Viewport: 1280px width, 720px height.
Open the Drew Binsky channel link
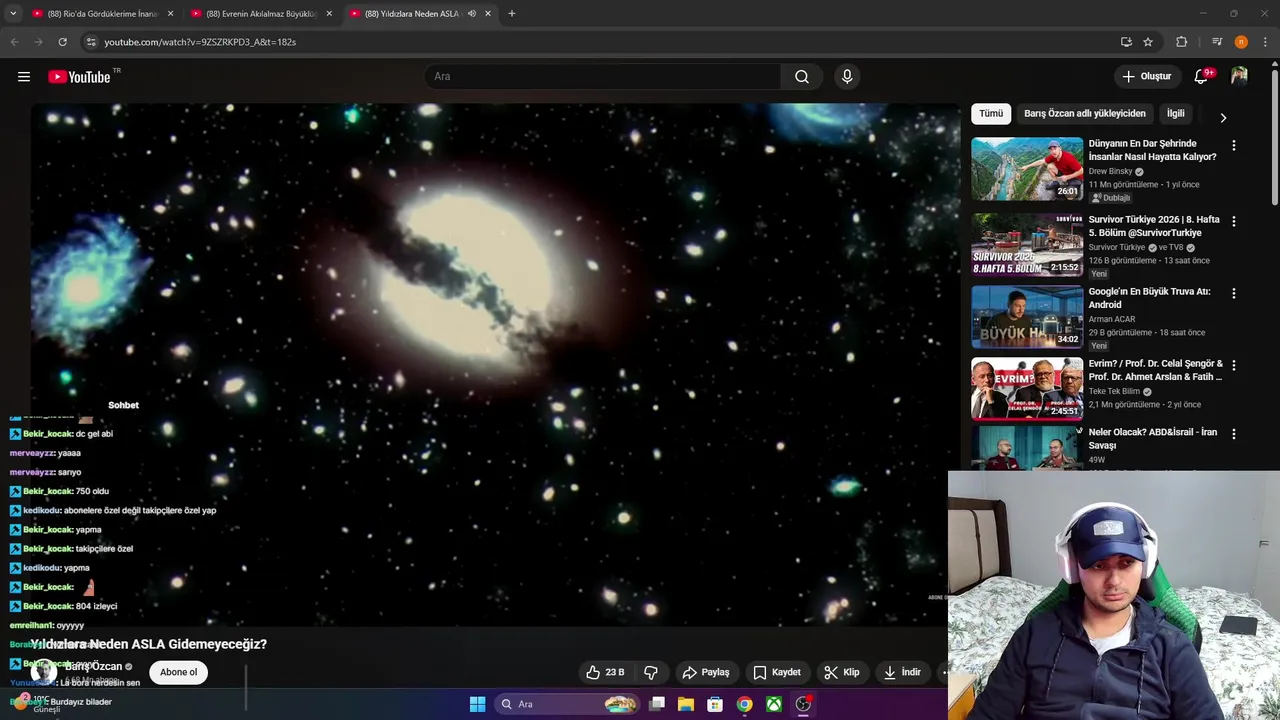point(1110,171)
